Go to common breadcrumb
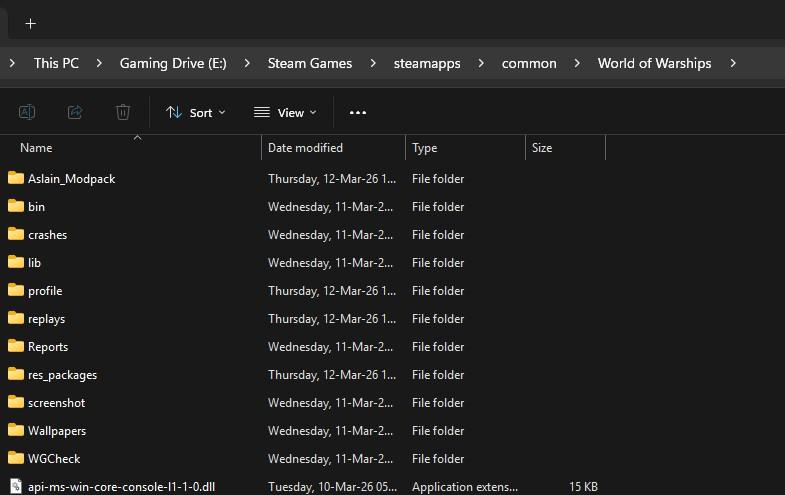785x495 pixels. [x=529, y=63]
